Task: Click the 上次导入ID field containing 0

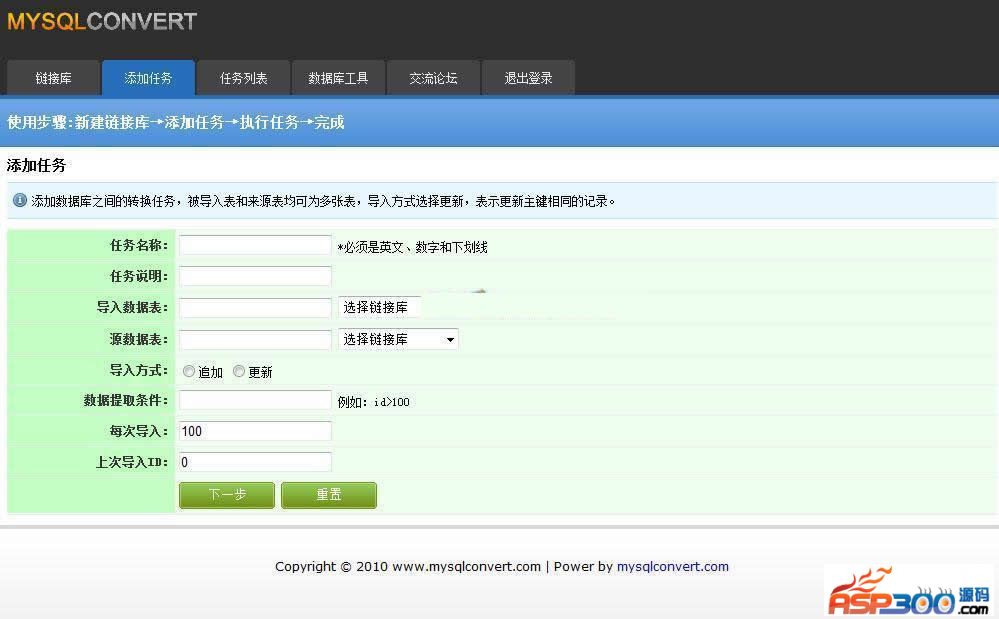Action: pyautogui.click(x=255, y=462)
